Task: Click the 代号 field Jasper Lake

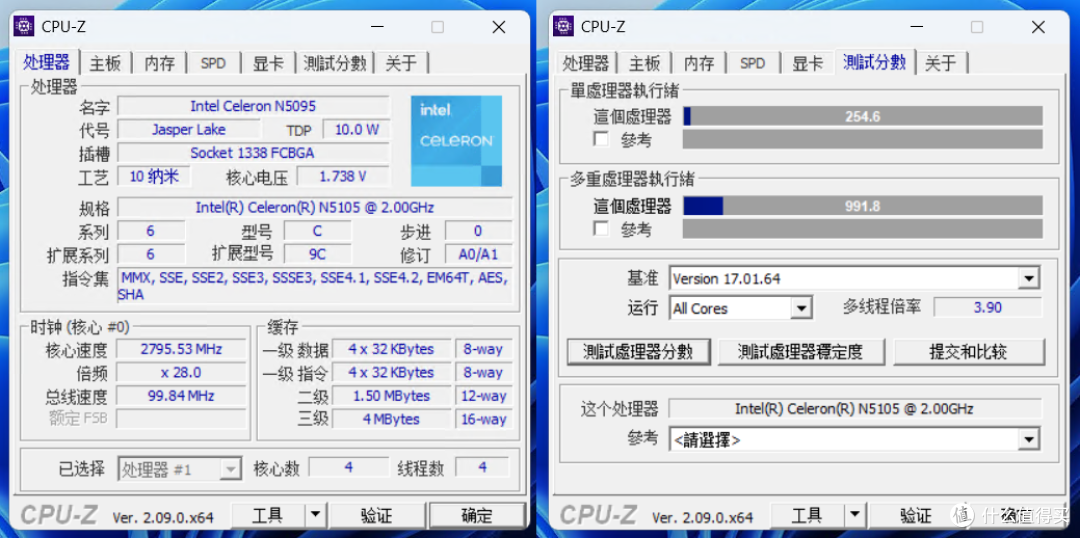Action: 189,130
